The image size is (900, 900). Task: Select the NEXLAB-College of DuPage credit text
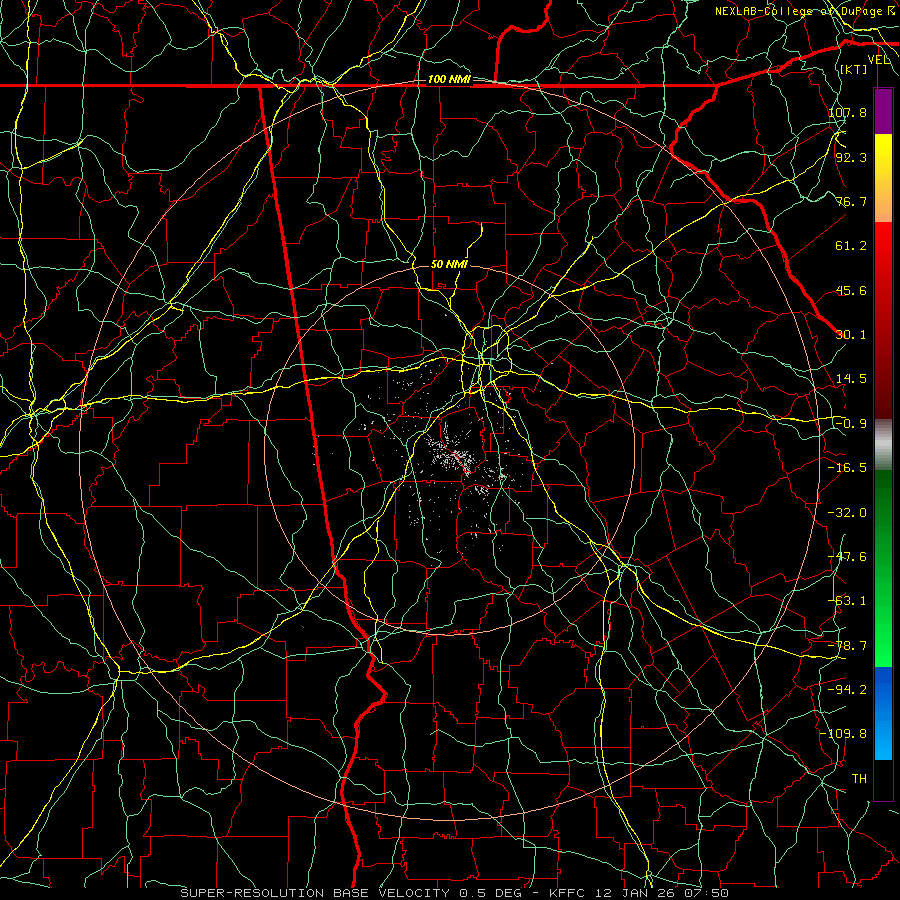(805, 11)
